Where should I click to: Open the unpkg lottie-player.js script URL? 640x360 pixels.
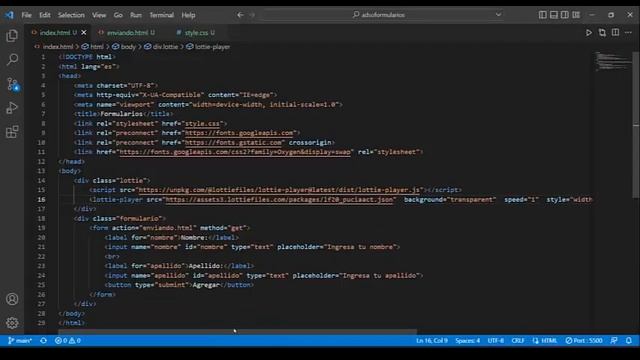[279, 190]
